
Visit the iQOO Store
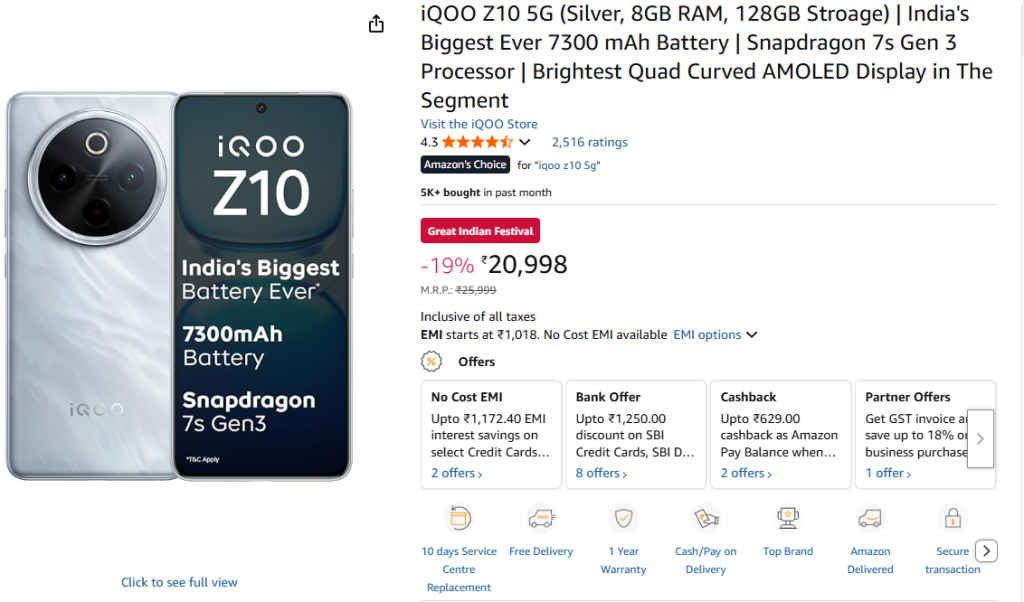click(x=477, y=123)
